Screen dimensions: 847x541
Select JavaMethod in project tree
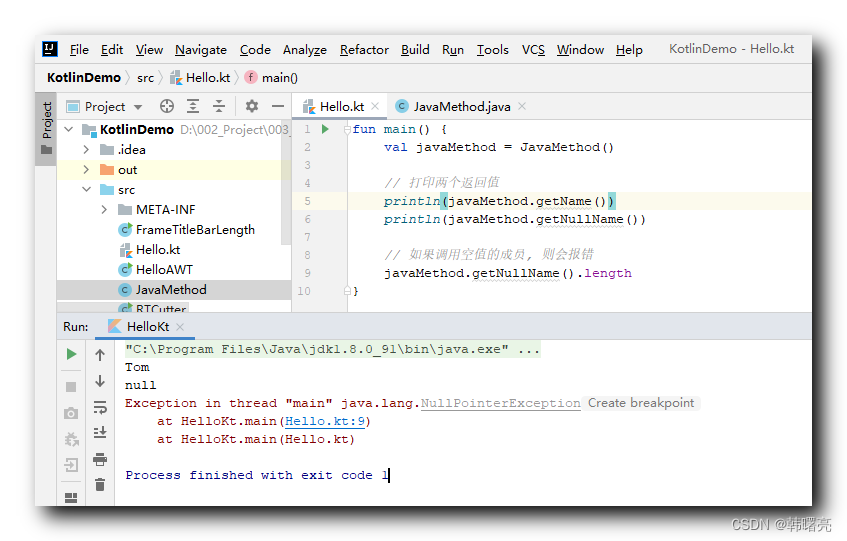(171, 289)
